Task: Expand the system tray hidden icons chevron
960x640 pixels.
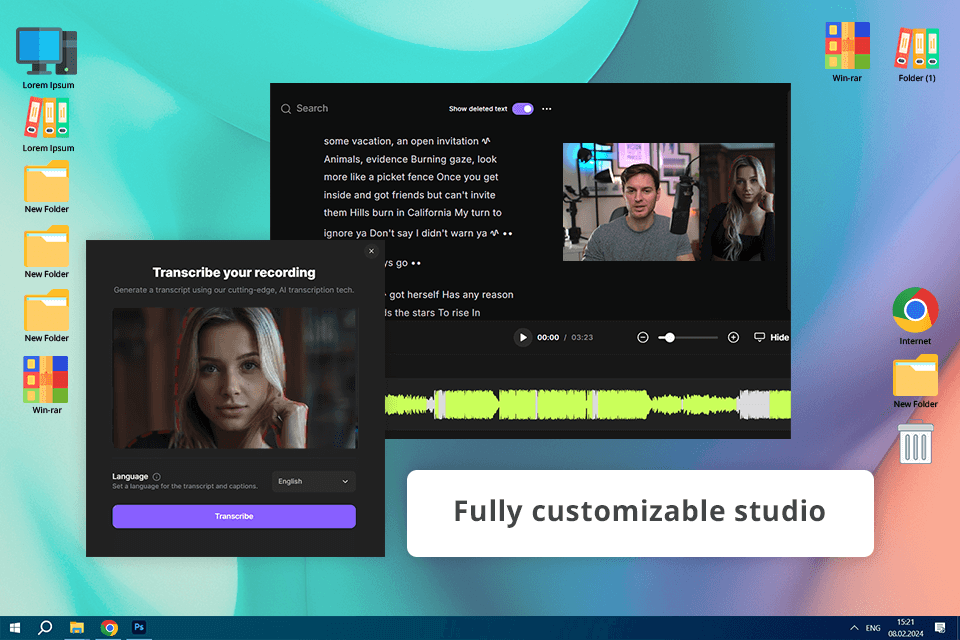Action: coord(854,628)
